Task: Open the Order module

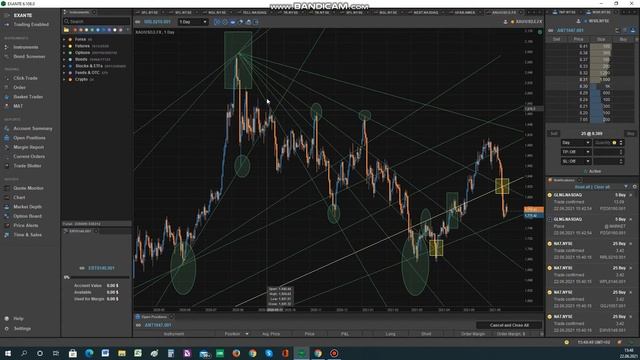Action: tap(19, 87)
